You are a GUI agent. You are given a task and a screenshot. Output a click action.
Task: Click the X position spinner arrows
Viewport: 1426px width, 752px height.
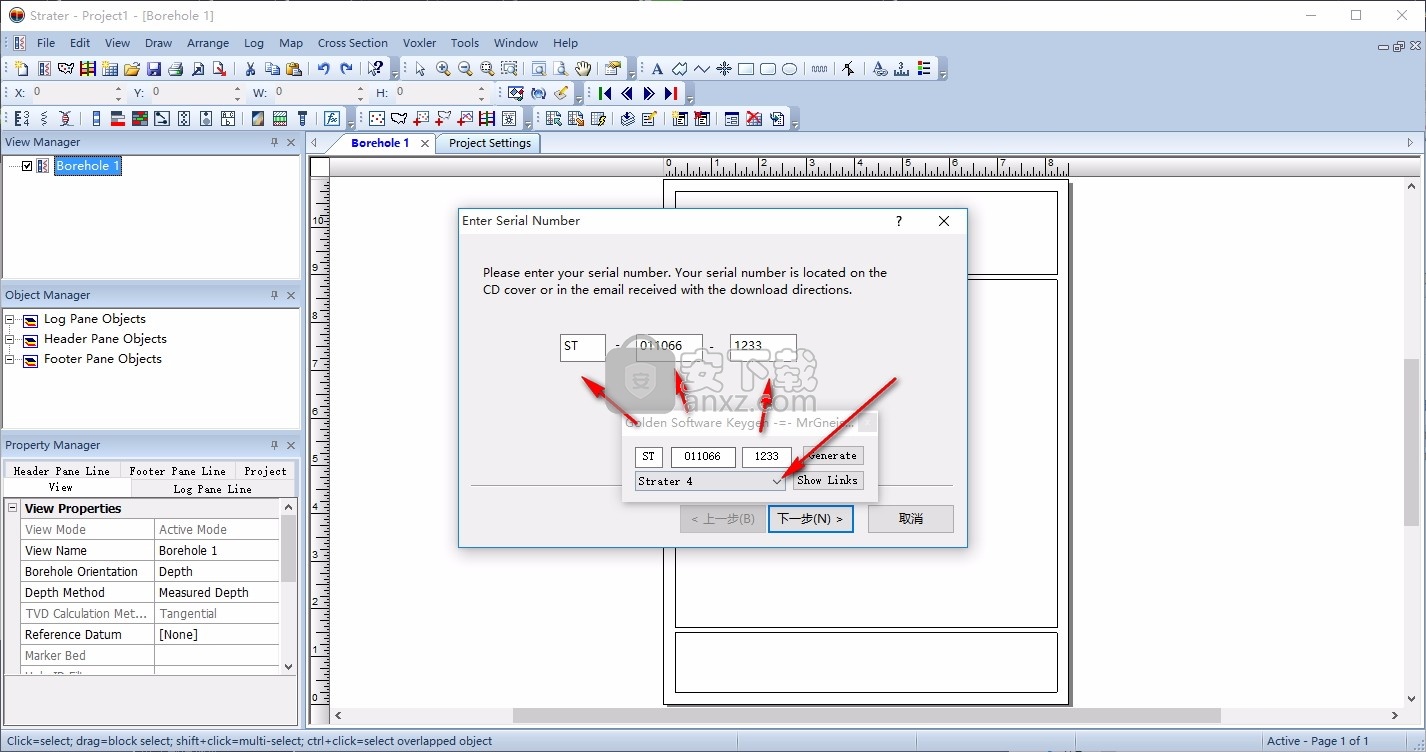pyautogui.click(x=118, y=93)
